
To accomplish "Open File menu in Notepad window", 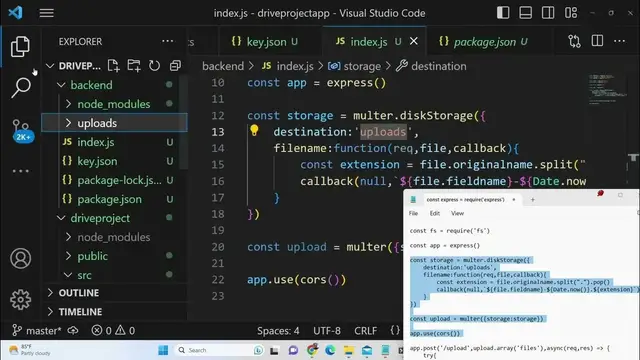I will tap(413, 213).
